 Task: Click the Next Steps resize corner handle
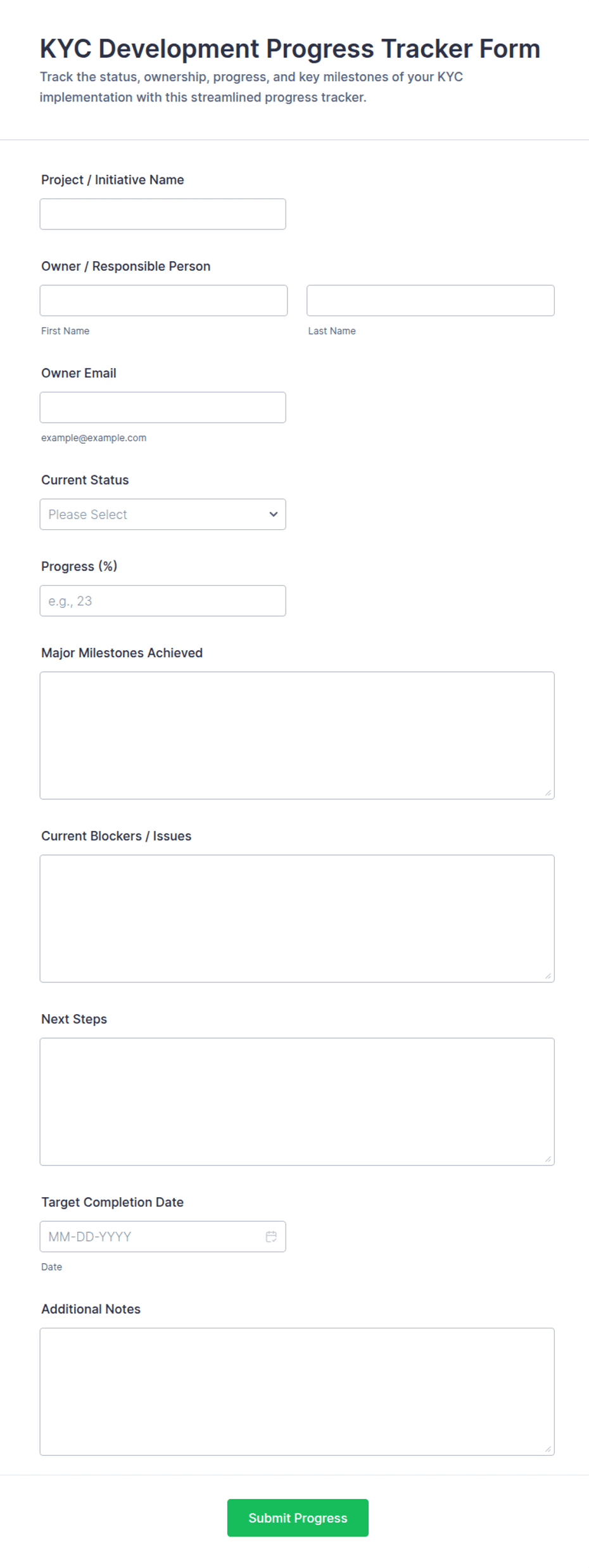[x=548, y=1159]
